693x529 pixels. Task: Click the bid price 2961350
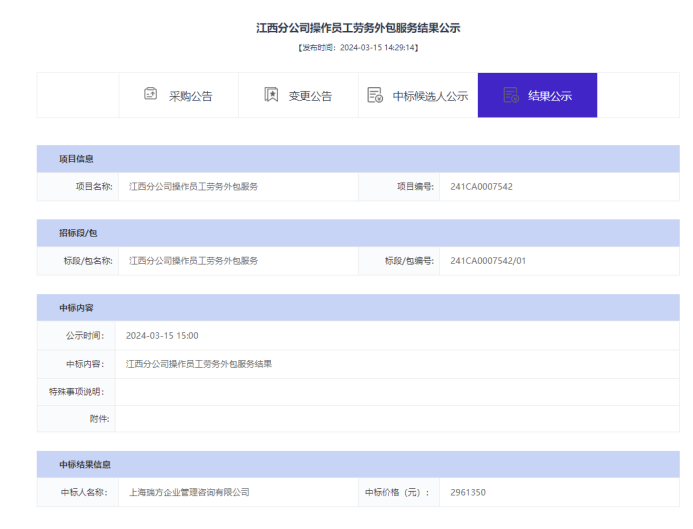(x=468, y=492)
